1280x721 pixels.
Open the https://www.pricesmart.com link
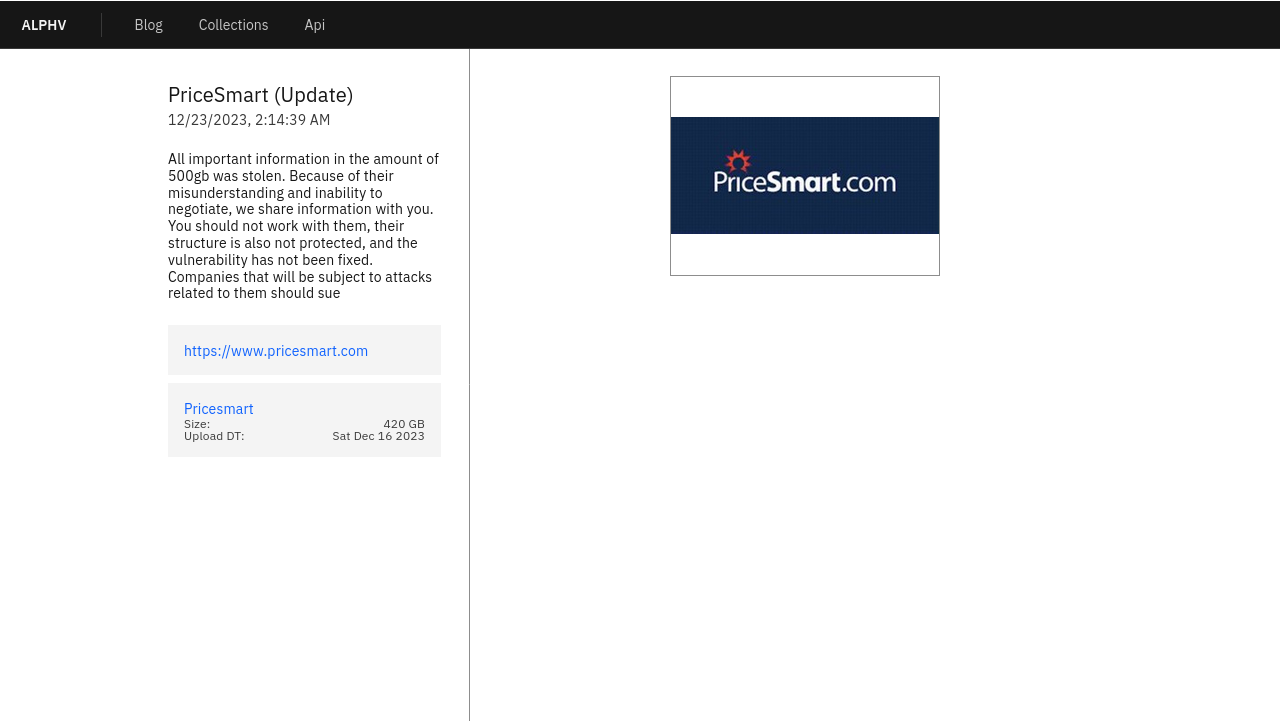pos(276,351)
